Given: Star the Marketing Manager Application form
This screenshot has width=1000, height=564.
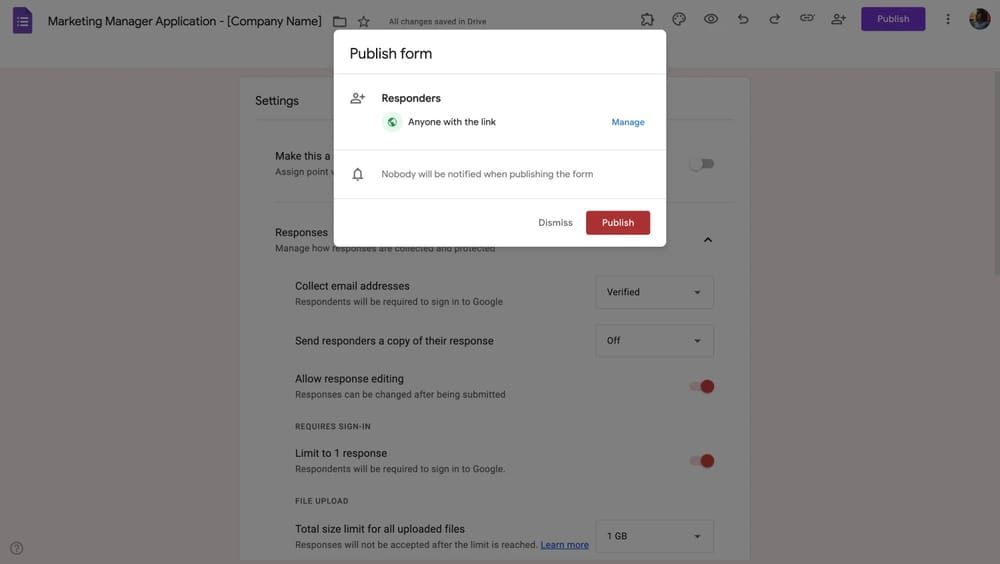Looking at the screenshot, I should coord(364,22).
